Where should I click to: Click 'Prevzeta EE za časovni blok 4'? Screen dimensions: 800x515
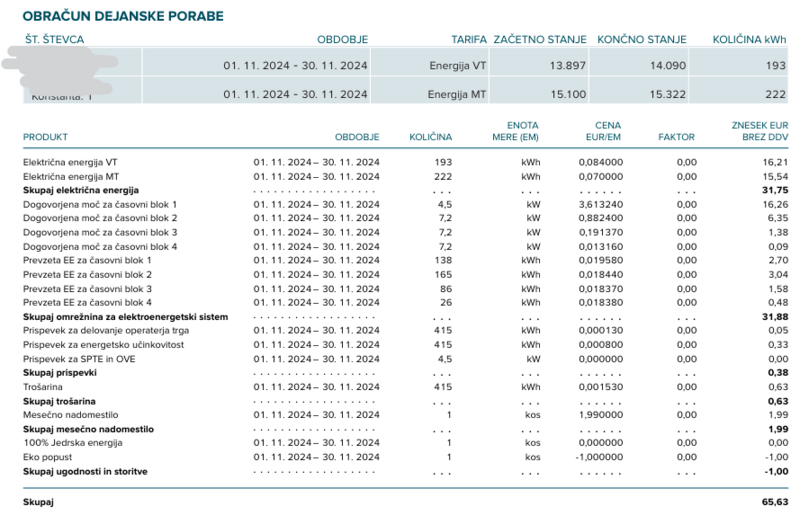pyautogui.click(x=88, y=302)
